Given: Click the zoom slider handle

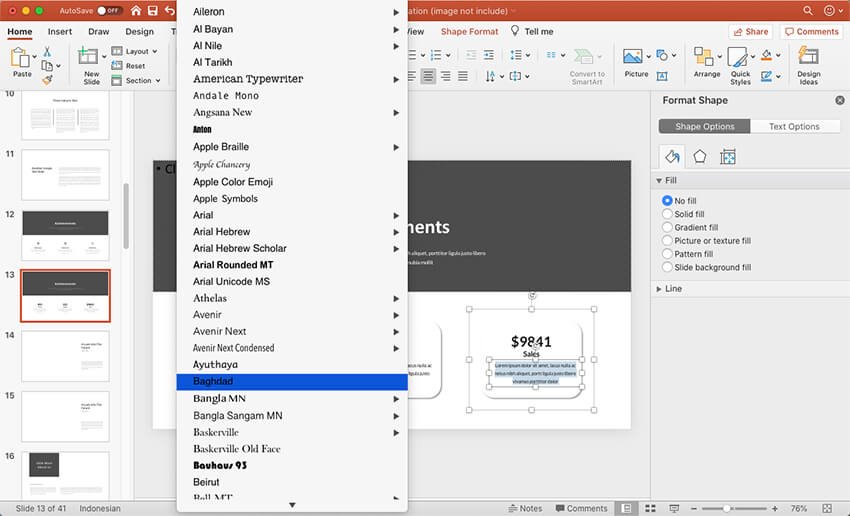Looking at the screenshot, I should (726, 508).
